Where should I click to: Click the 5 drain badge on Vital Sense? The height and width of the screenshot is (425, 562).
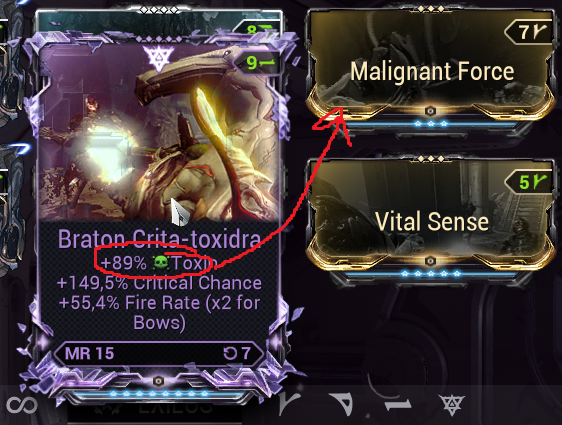point(530,182)
